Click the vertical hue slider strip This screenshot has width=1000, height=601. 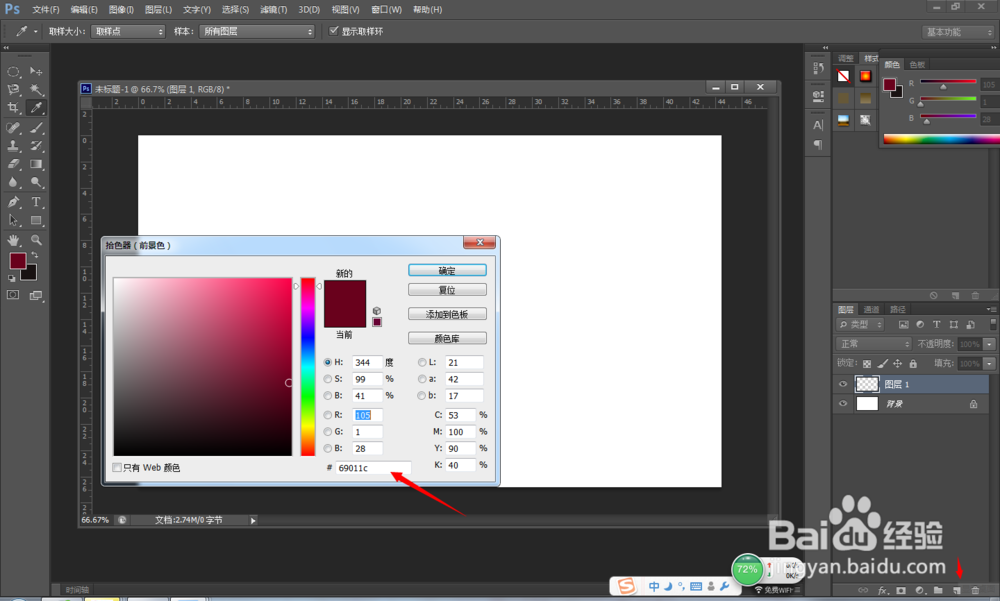point(308,367)
